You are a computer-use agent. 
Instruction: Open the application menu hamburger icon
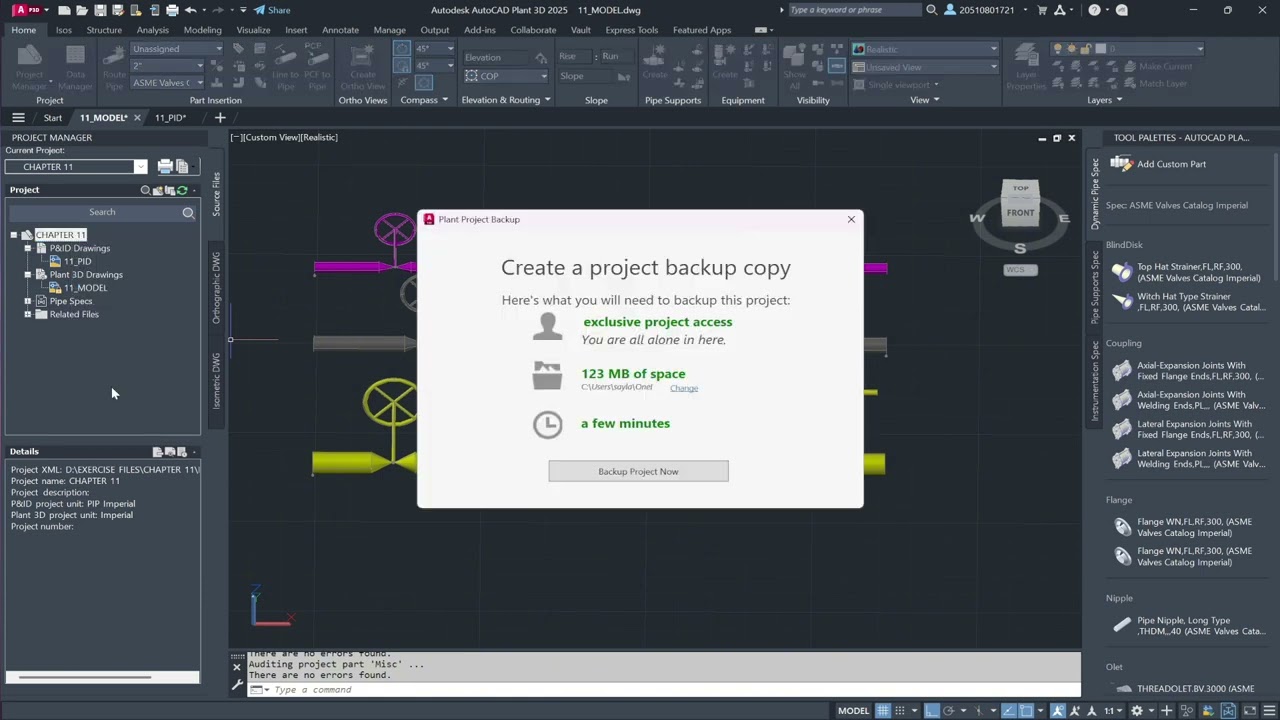click(18, 118)
